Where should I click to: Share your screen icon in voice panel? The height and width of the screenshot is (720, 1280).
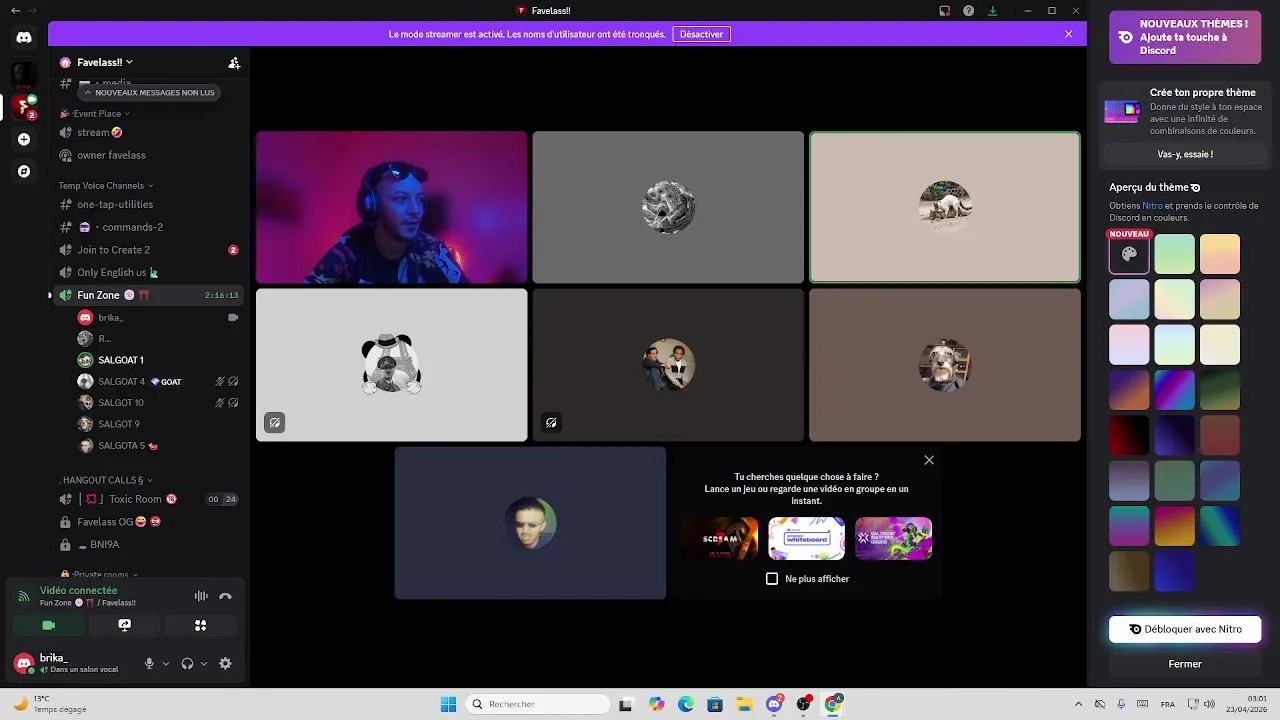(124, 625)
